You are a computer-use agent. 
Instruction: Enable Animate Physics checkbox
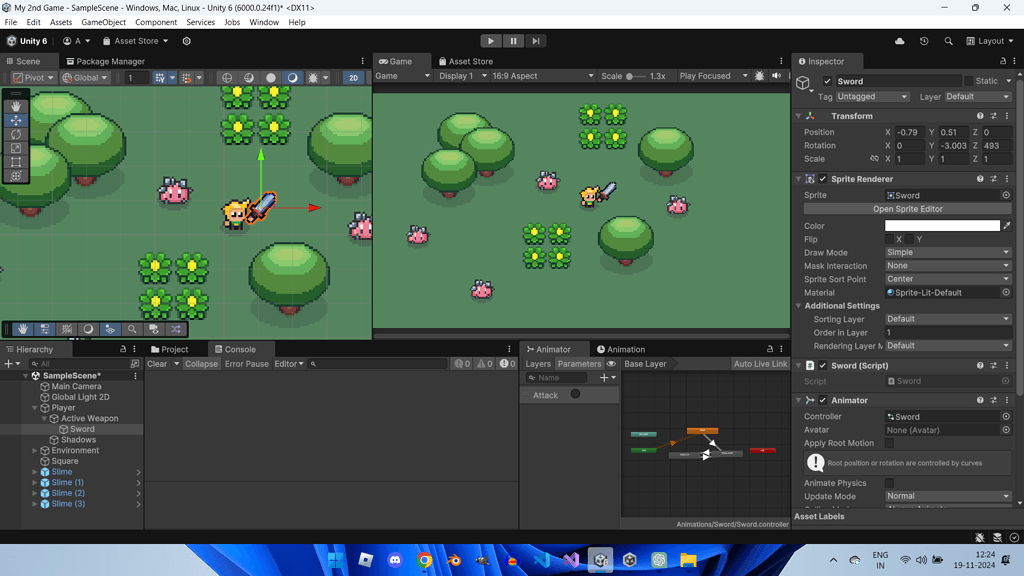coord(889,483)
